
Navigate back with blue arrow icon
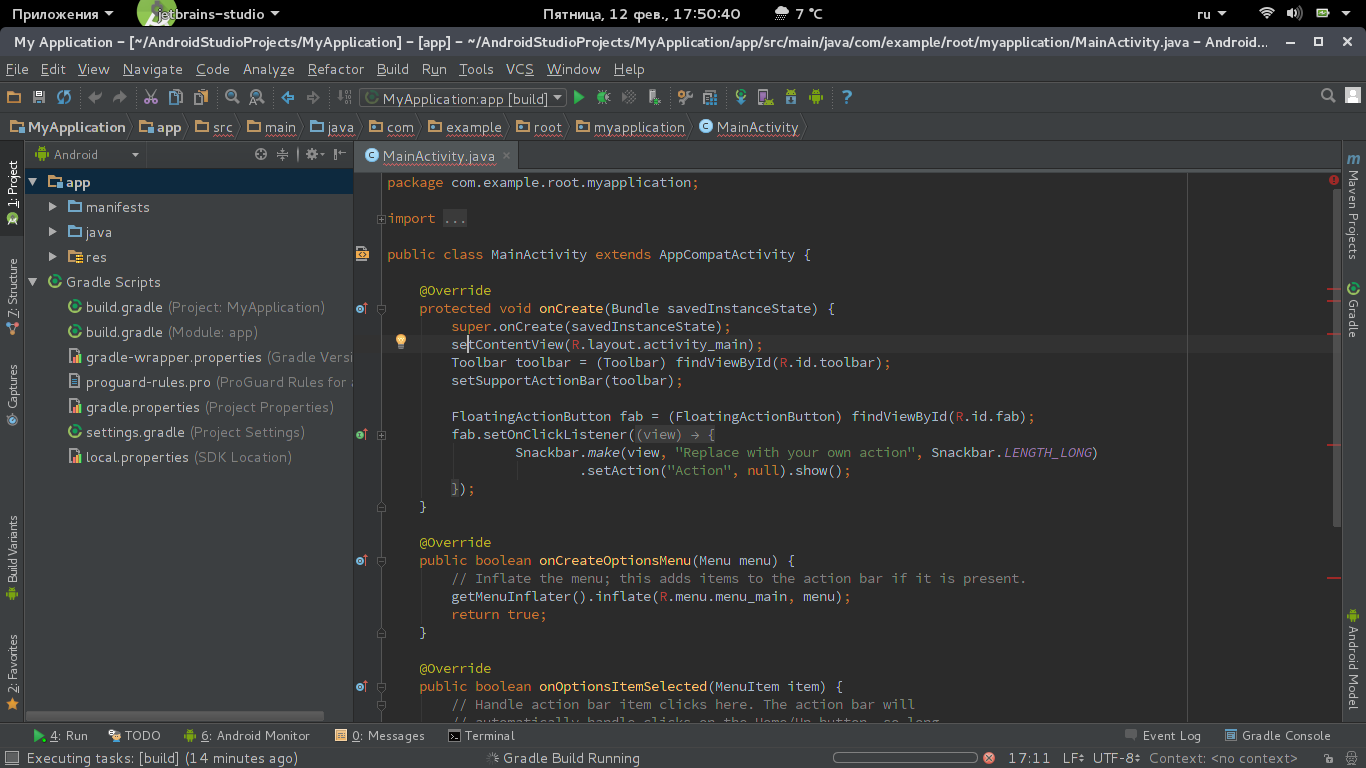[x=288, y=97]
